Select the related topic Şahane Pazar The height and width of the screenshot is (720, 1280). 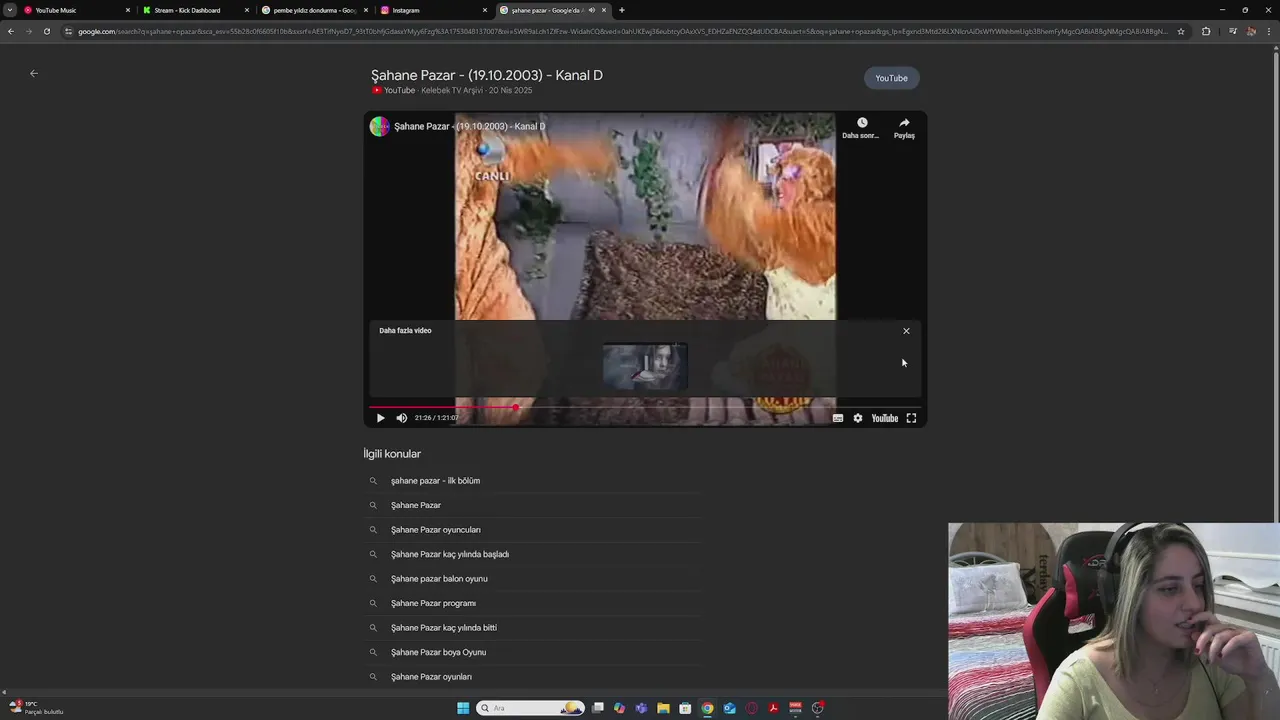[416, 505]
